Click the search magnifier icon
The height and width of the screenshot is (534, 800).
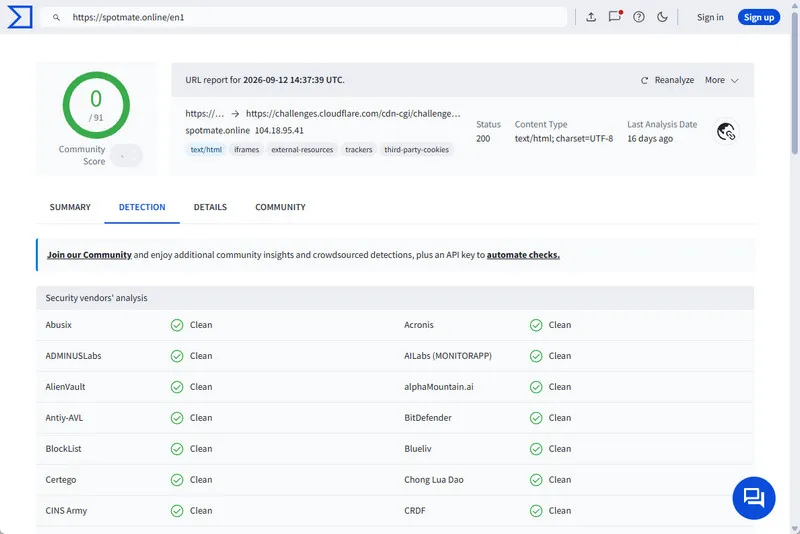57,17
